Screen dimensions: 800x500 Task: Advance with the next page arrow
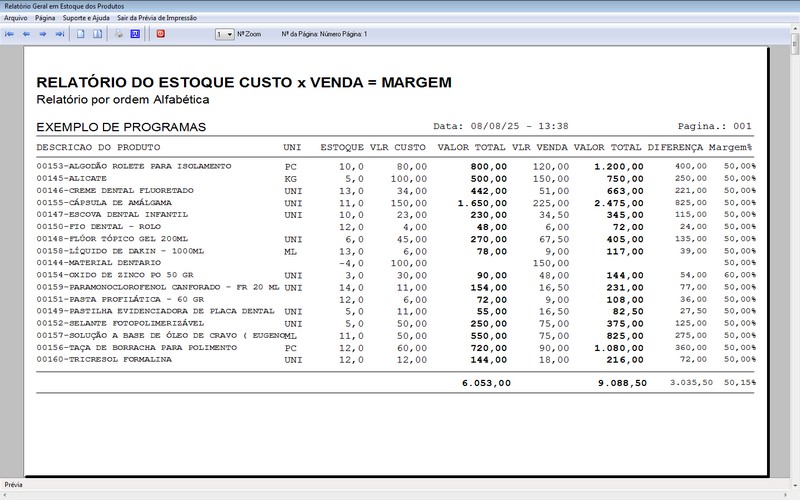[x=43, y=34]
